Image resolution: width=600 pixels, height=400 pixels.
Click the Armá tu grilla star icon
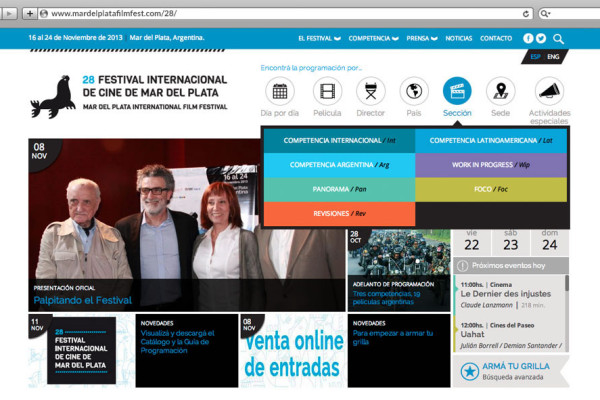[470, 371]
